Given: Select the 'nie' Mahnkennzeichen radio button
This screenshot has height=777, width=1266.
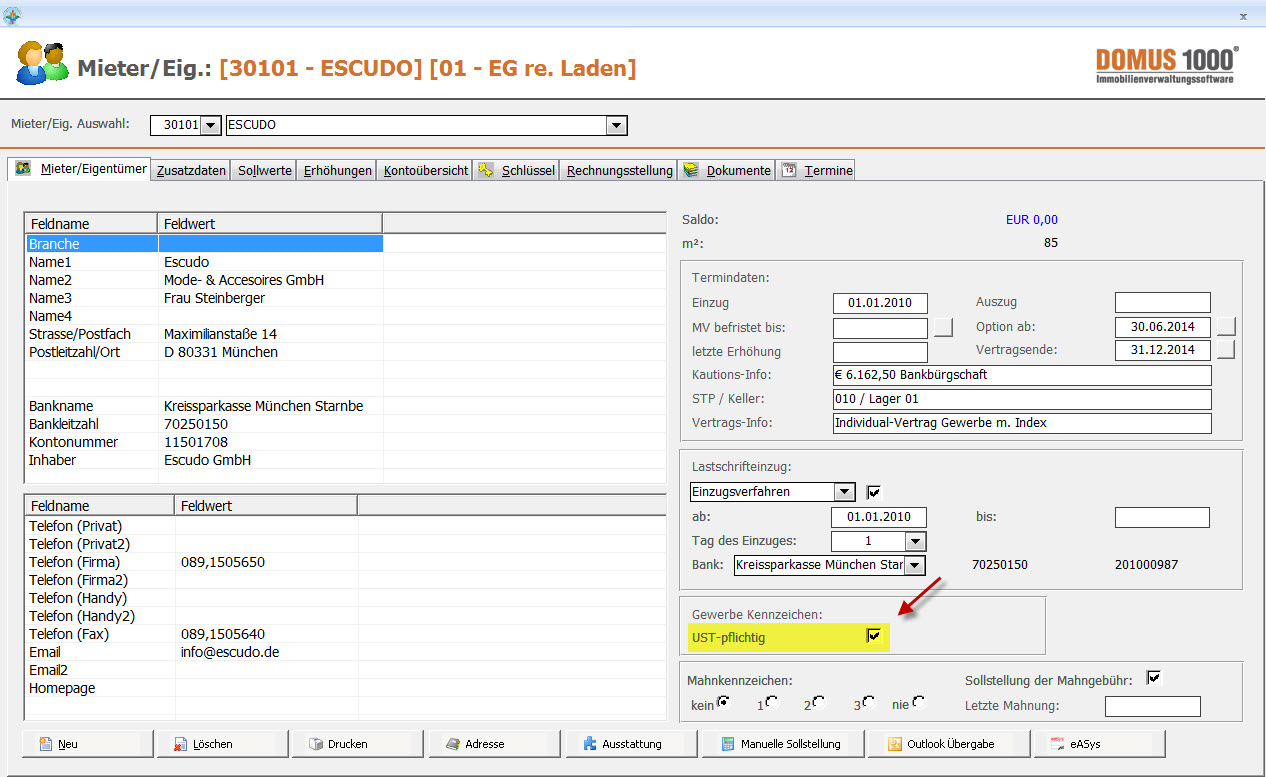Looking at the screenshot, I should tap(918, 702).
